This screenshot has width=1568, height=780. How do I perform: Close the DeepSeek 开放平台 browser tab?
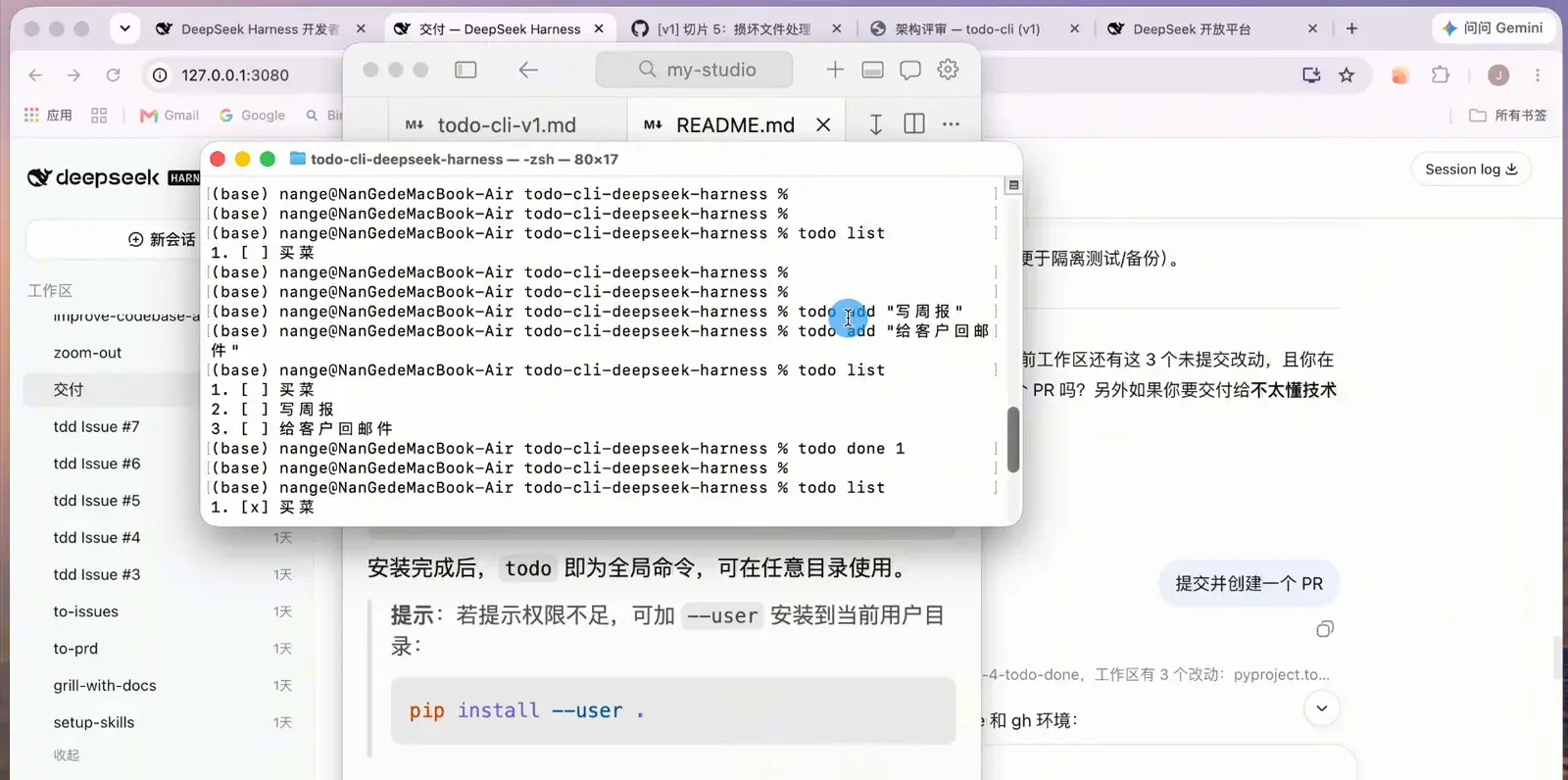1312,29
